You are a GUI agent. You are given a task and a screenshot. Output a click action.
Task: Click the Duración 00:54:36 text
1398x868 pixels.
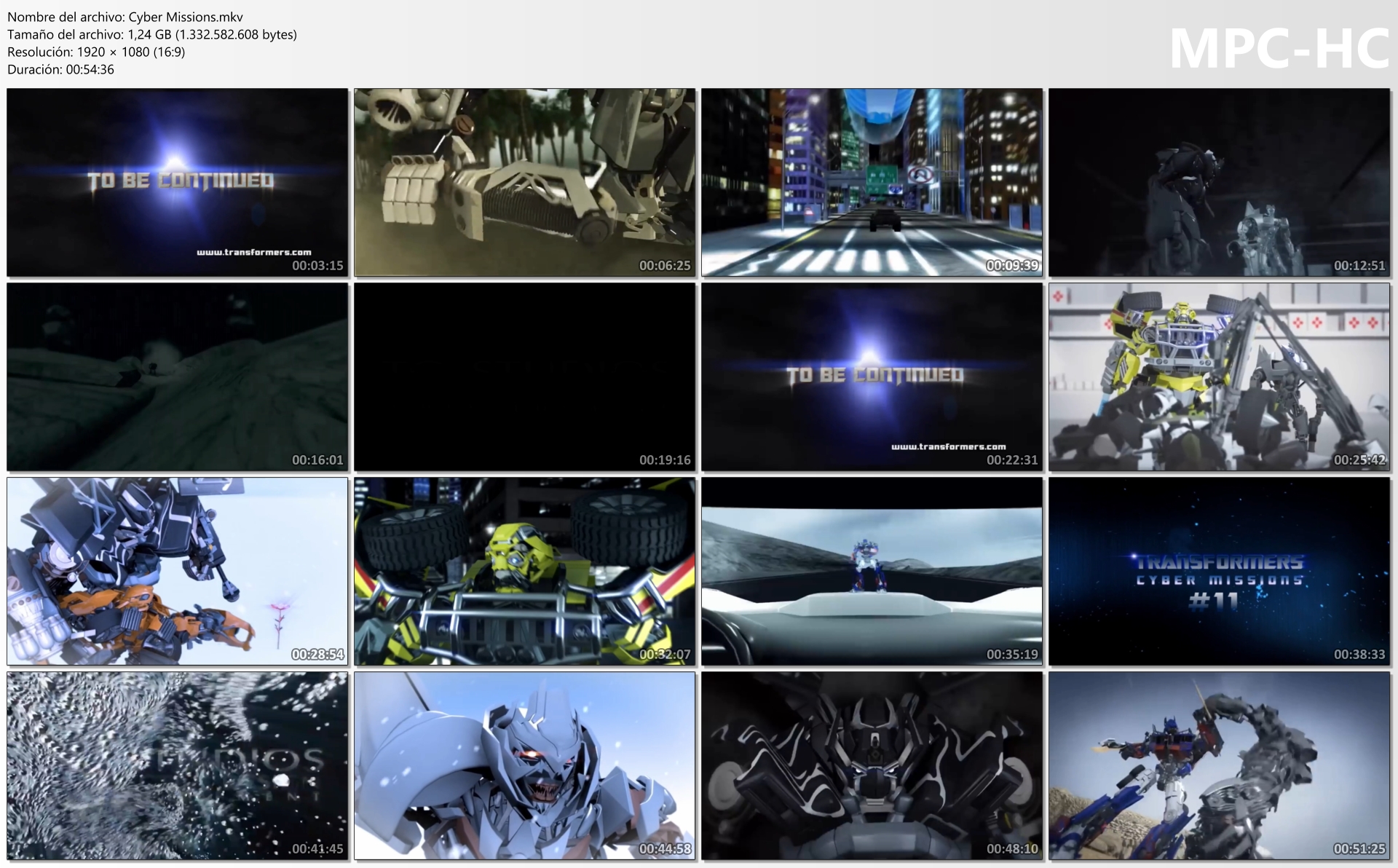(x=60, y=69)
